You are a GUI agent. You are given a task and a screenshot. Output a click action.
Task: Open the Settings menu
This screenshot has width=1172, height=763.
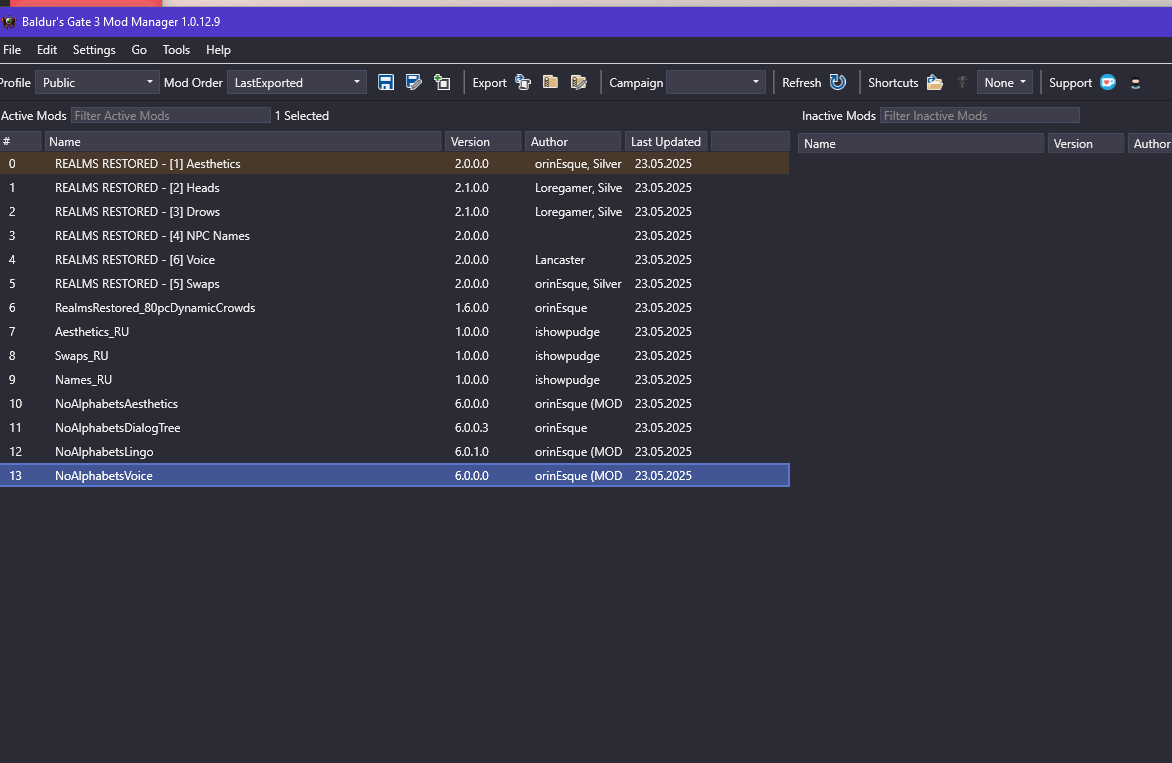pos(94,50)
